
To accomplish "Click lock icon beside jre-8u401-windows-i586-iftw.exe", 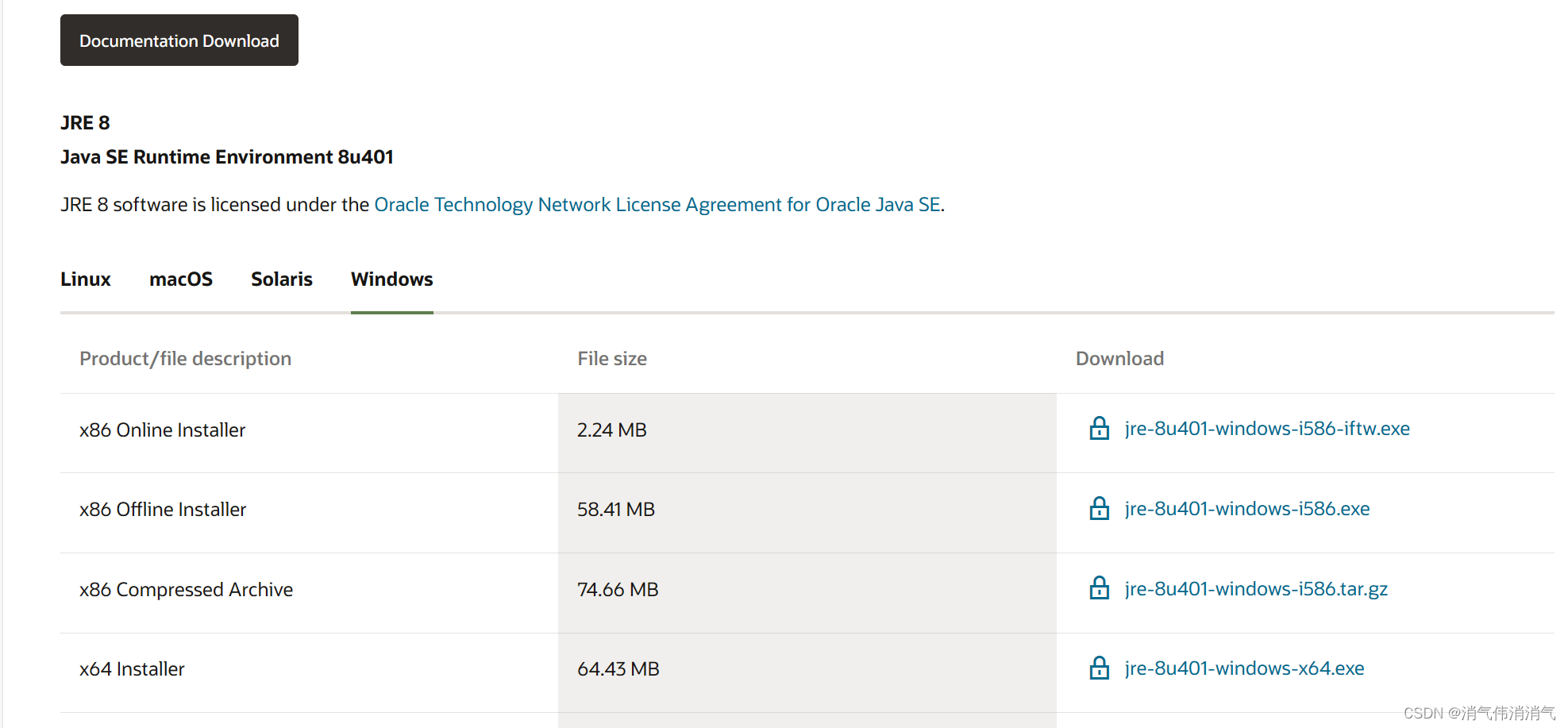I will [x=1099, y=429].
